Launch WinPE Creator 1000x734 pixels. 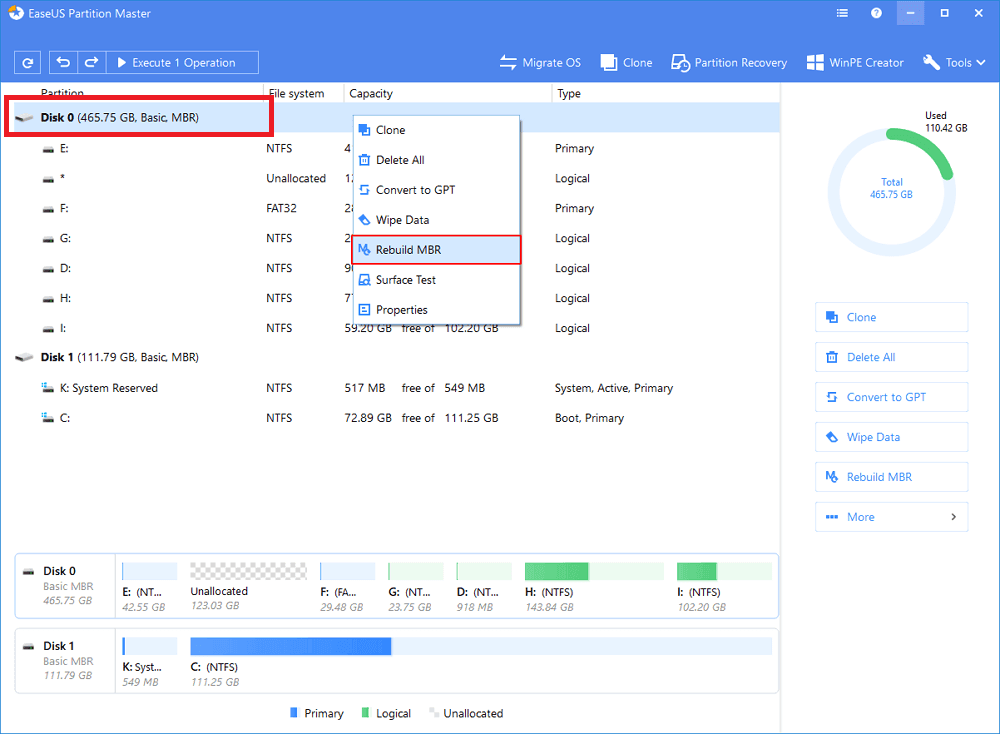855,62
